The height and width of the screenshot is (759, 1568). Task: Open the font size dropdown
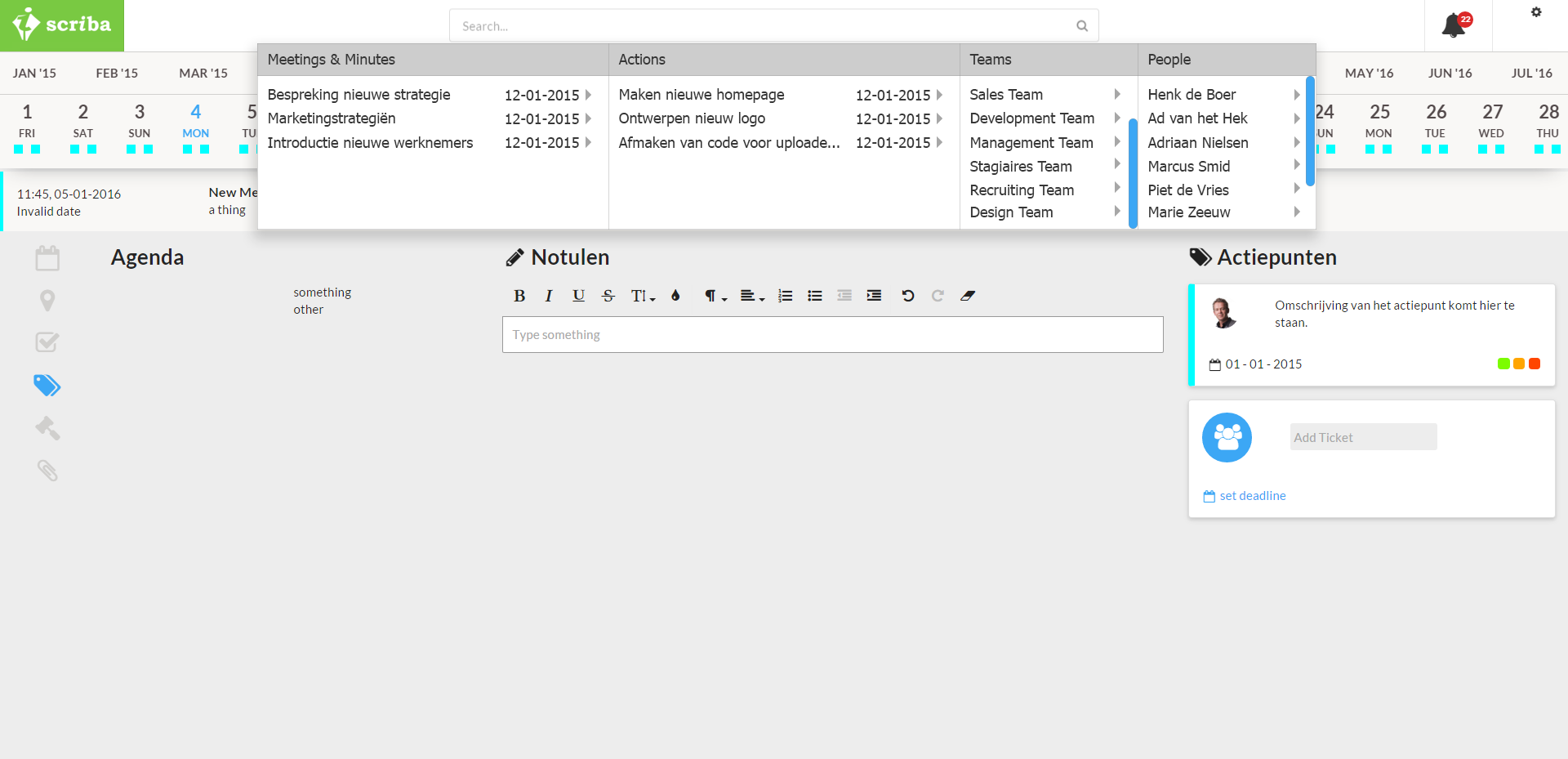[x=643, y=296]
